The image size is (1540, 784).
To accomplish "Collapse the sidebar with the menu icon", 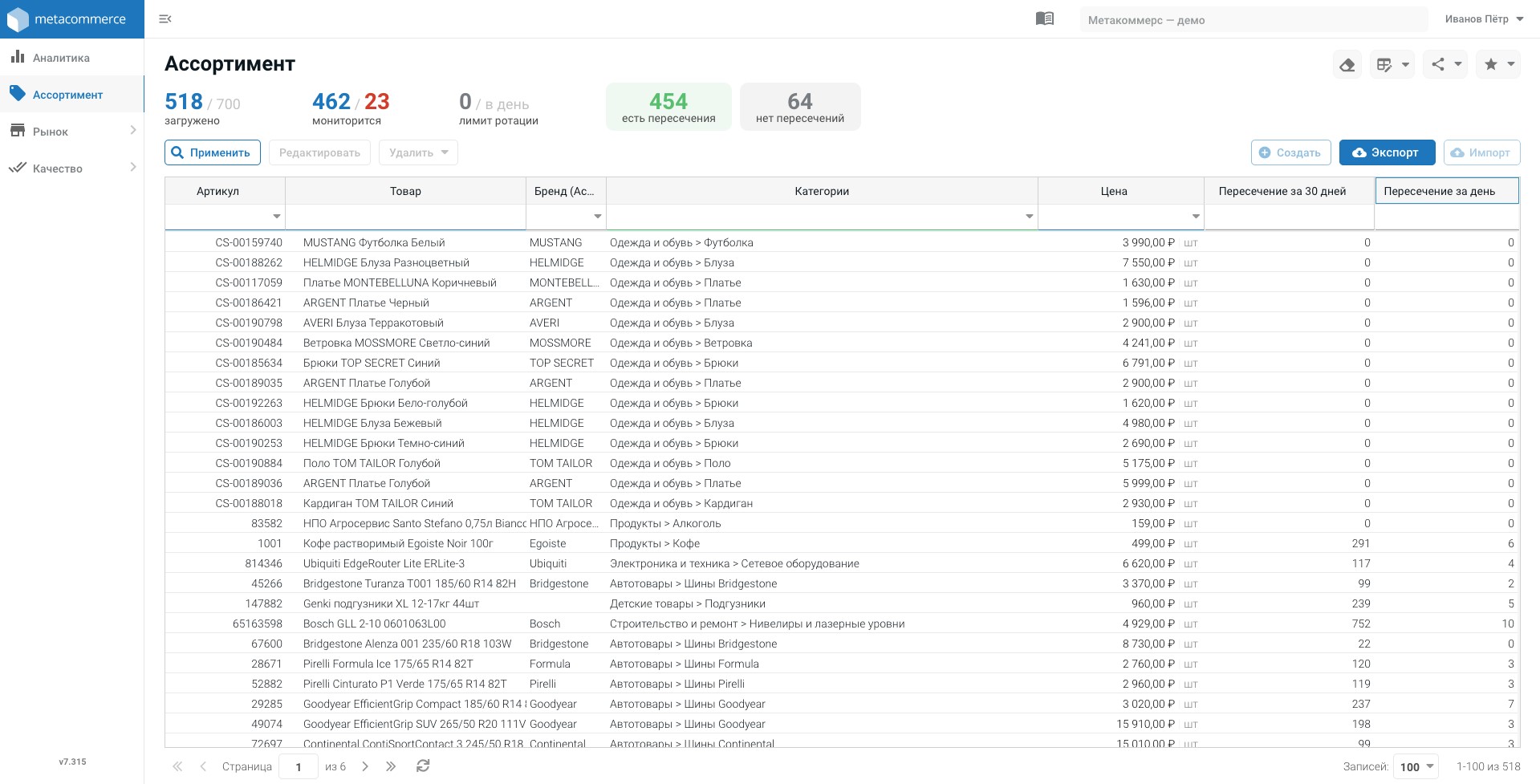I will tap(165, 19).
